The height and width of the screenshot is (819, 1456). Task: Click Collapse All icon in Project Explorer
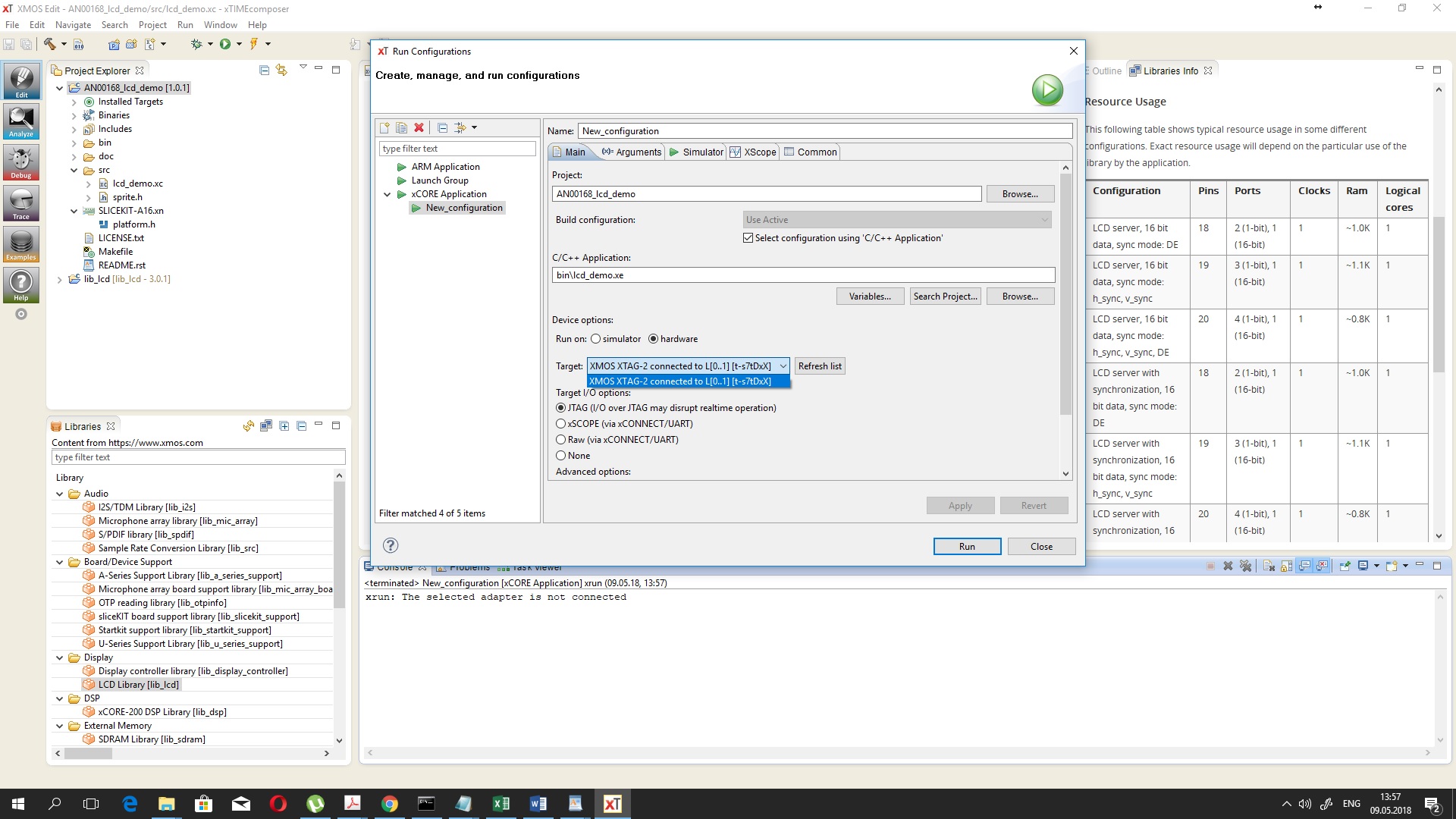264,70
